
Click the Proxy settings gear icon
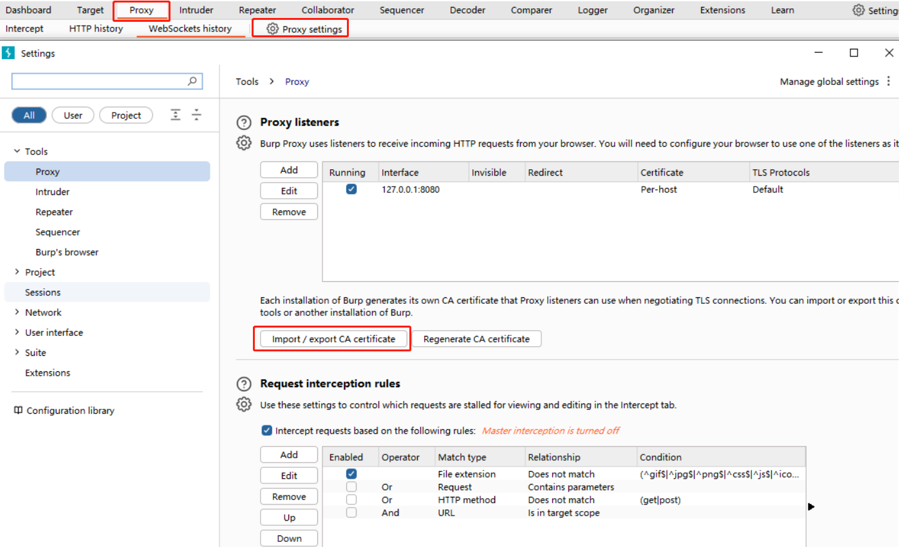(x=272, y=29)
